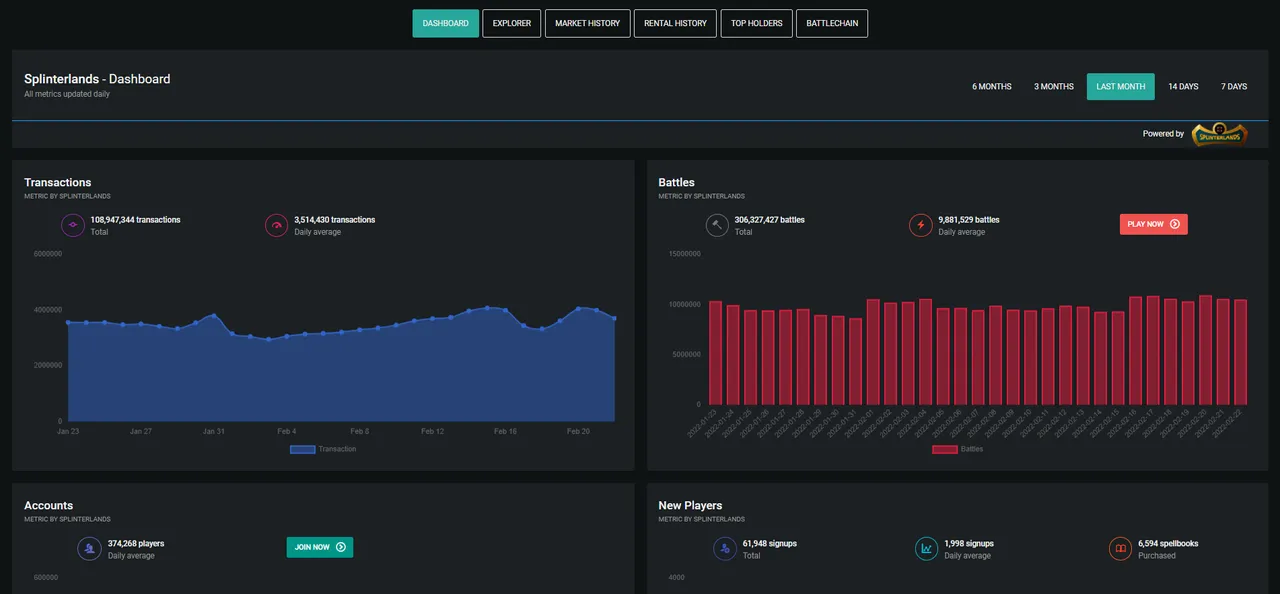Click the Jan 31 peak point on Transactions line
The image size is (1280, 594).
tap(213, 316)
